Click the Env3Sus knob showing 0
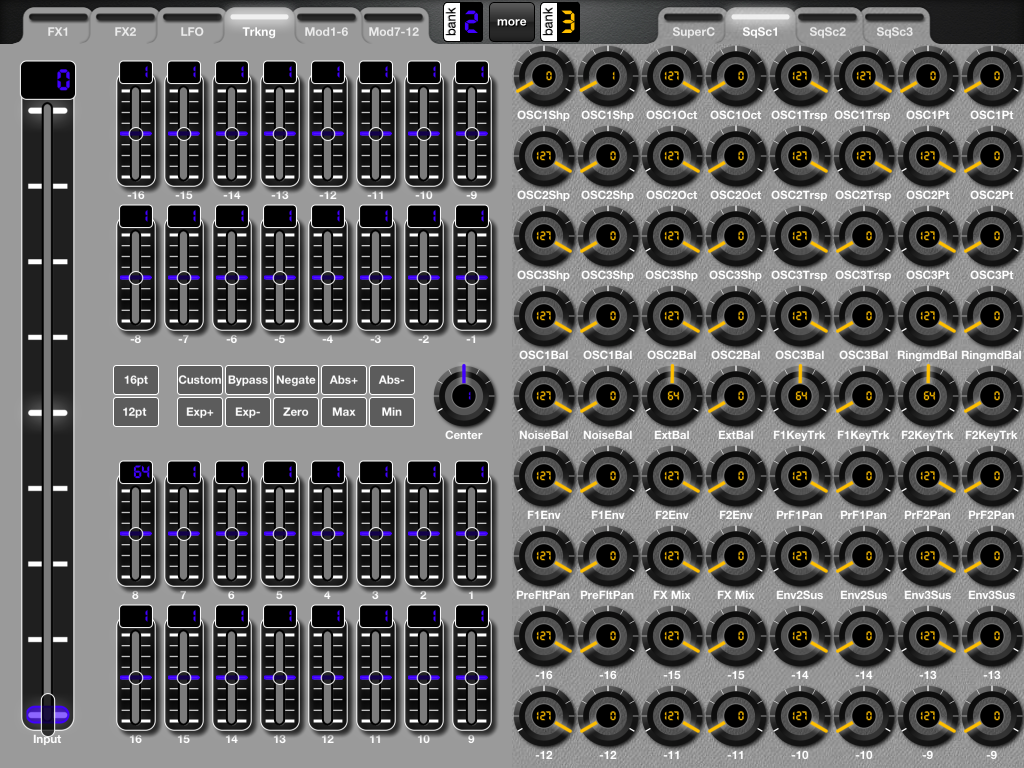Image resolution: width=1024 pixels, height=768 pixels. tap(991, 556)
